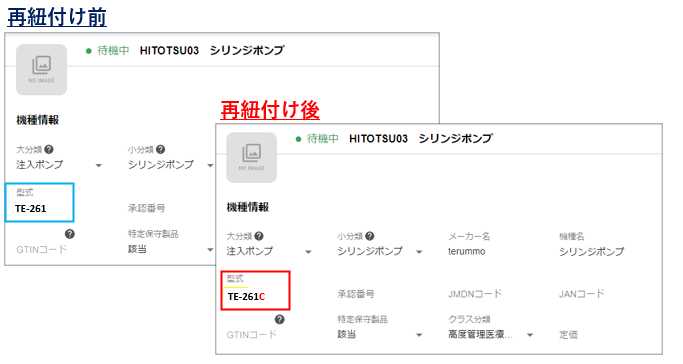Screen dimensions: 683x364
Task: Click help icon above GTINコード in before panel
Action: 70,234
